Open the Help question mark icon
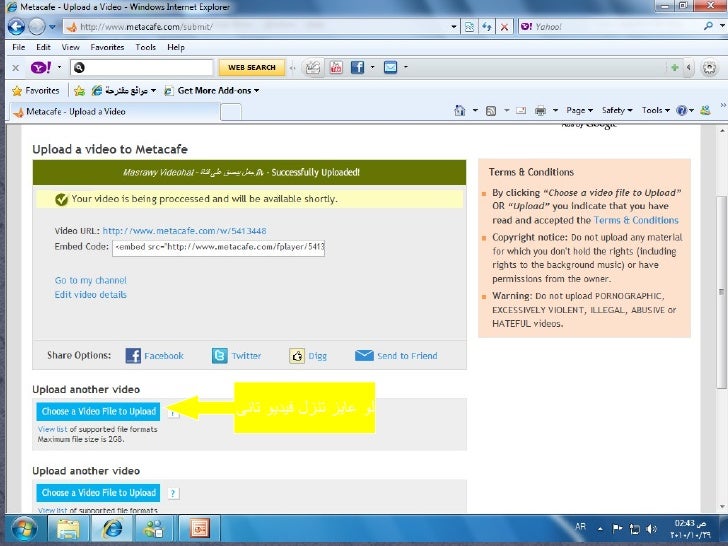 [681, 110]
